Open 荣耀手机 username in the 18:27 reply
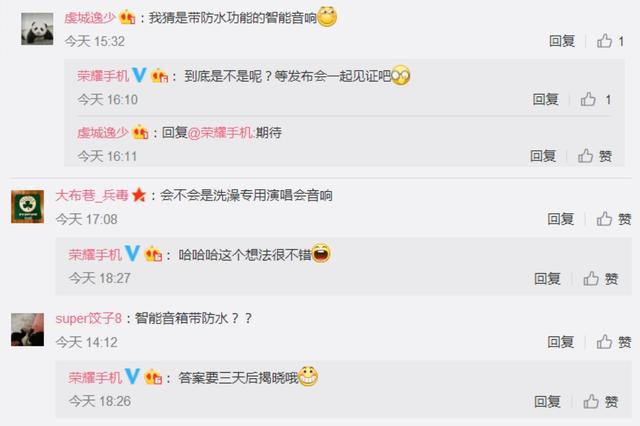 pos(95,255)
